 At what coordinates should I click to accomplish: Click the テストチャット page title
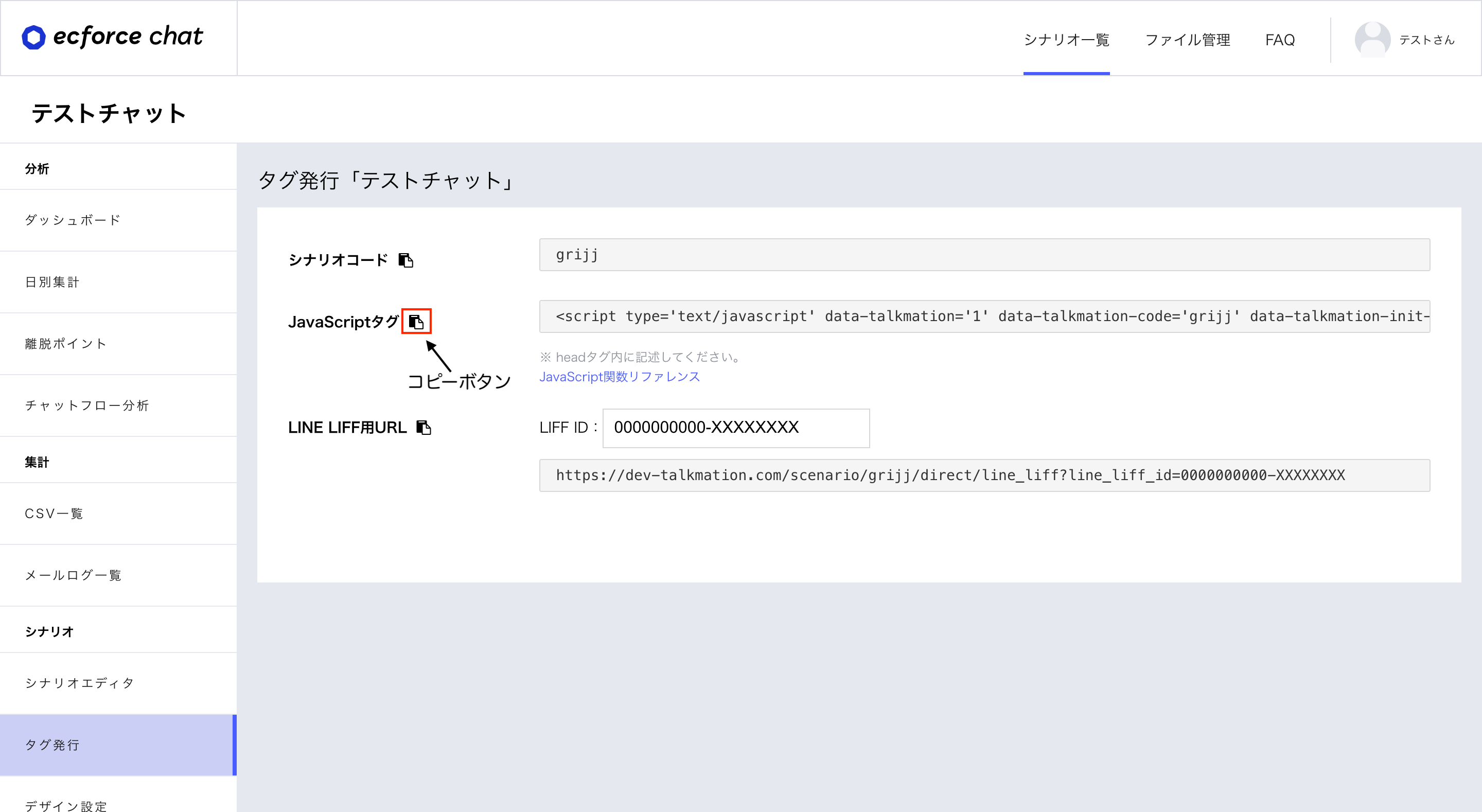click(109, 113)
